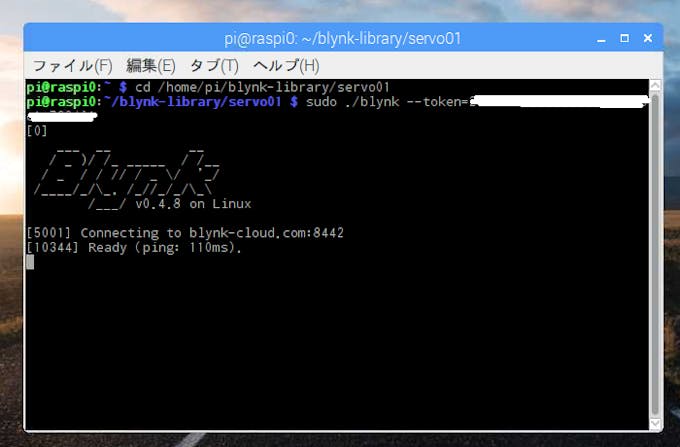Image resolution: width=680 pixels, height=447 pixels.
Task: Click the terminal window title text
Action: [x=342, y=39]
